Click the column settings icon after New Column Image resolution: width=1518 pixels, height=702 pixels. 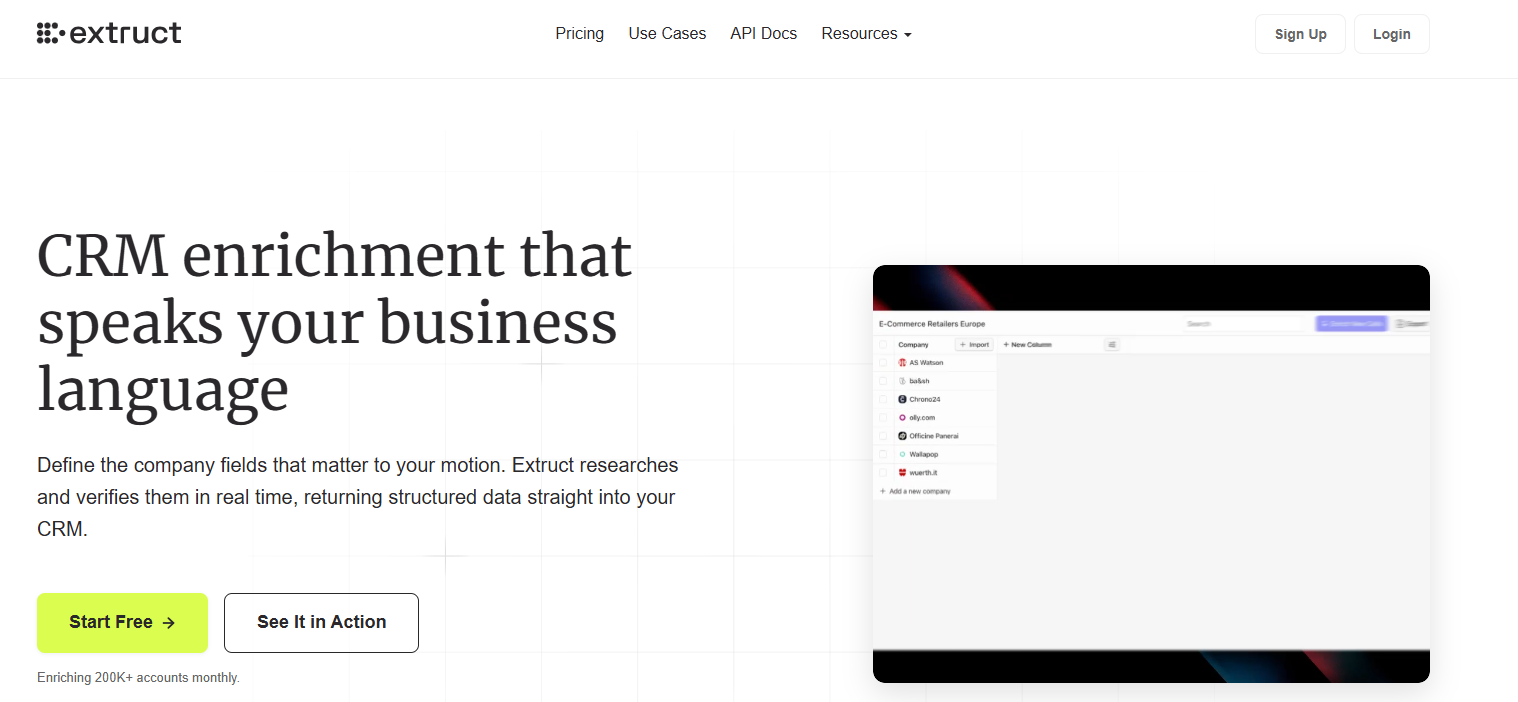pos(1112,344)
